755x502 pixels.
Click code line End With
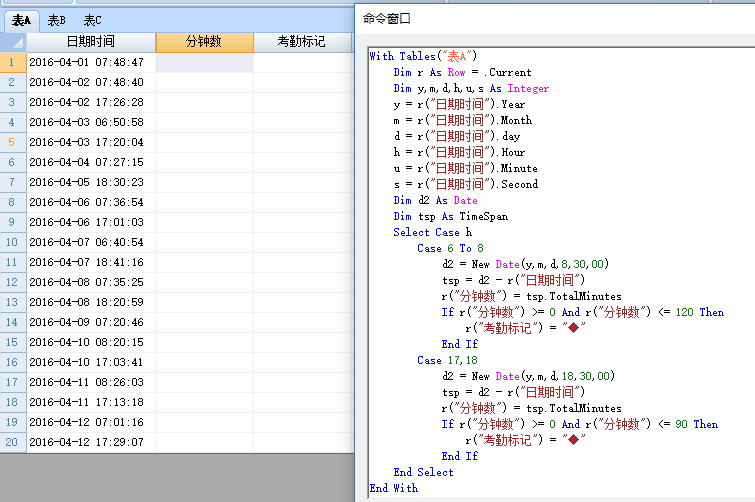[x=393, y=489]
